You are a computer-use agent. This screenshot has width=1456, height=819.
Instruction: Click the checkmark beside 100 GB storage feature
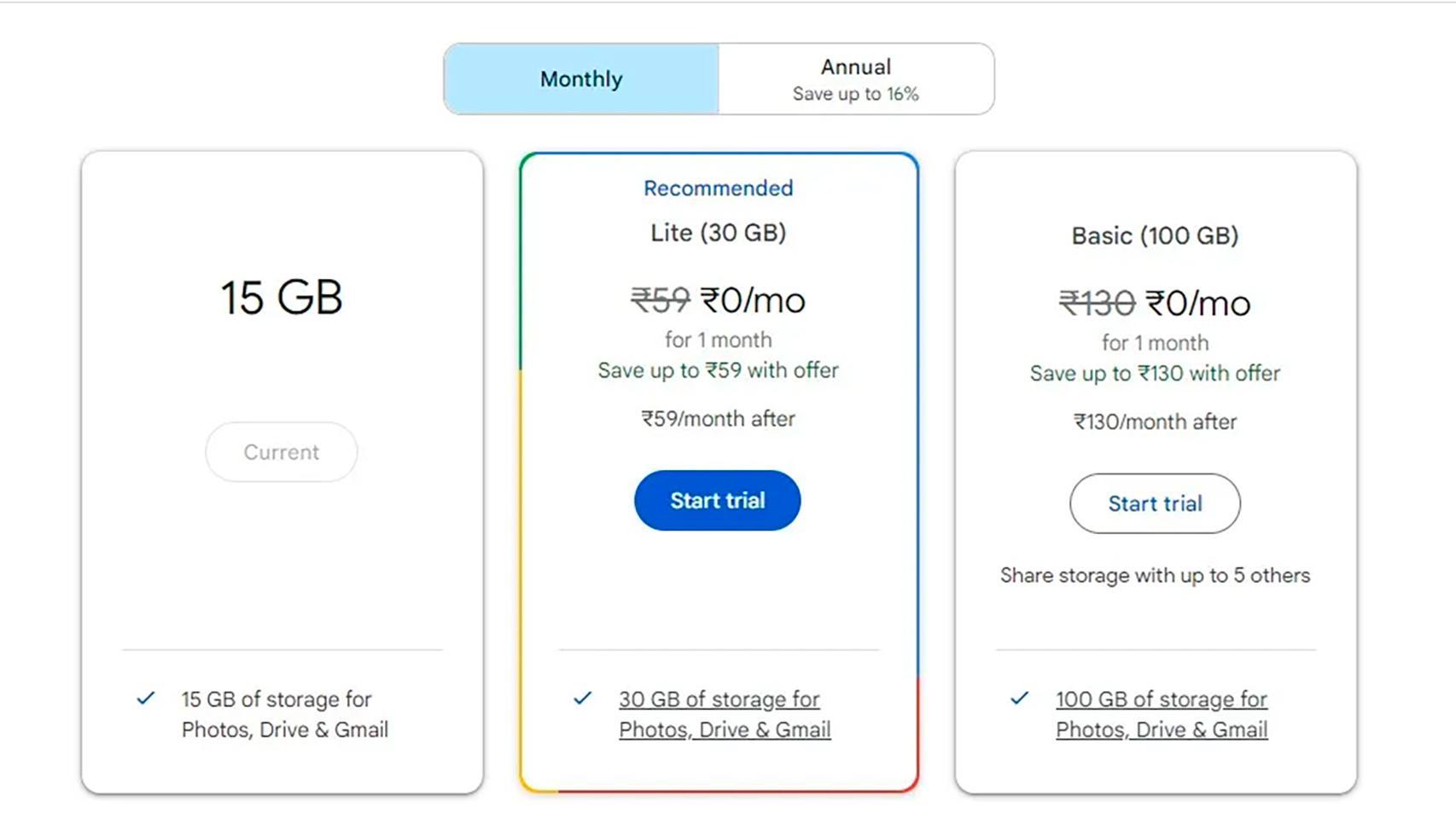coord(1021,698)
